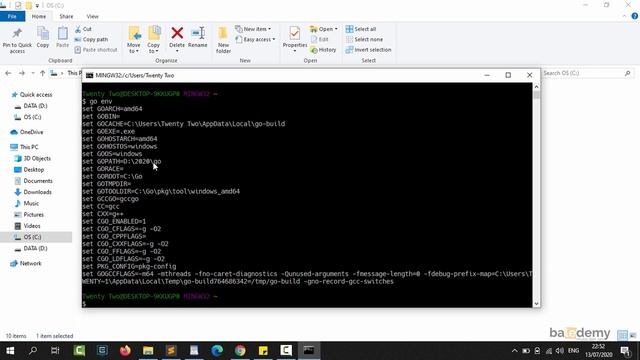640x360 pixels.
Task: Select Quick access in navigation pane
Action: click(32, 95)
